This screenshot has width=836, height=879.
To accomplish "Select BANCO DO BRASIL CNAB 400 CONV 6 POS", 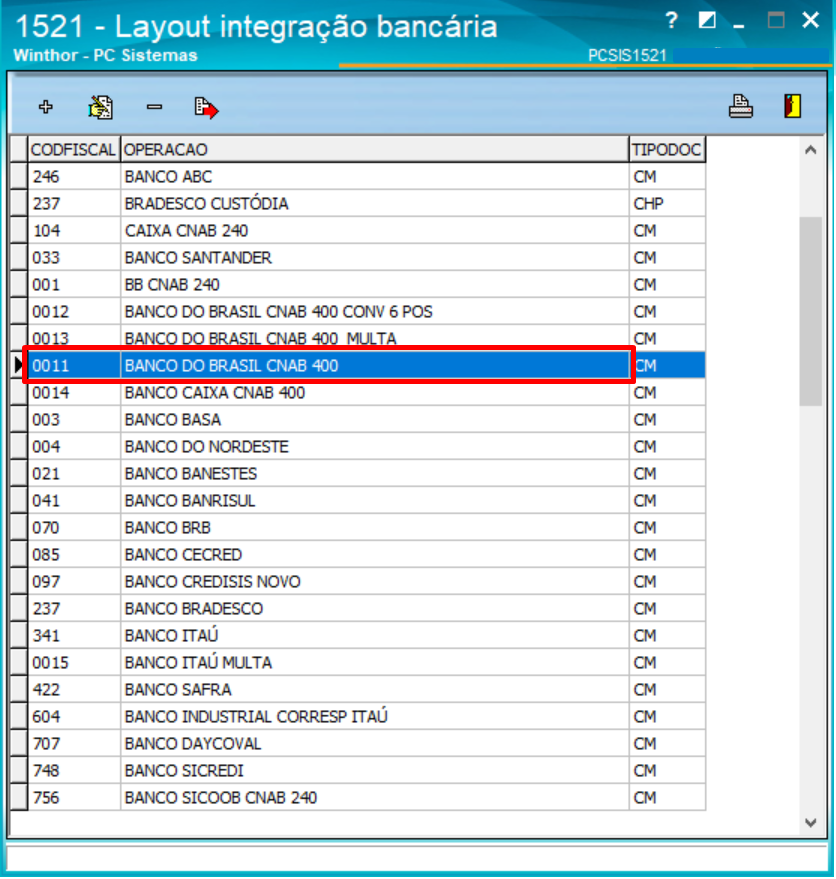I will click(x=367, y=311).
